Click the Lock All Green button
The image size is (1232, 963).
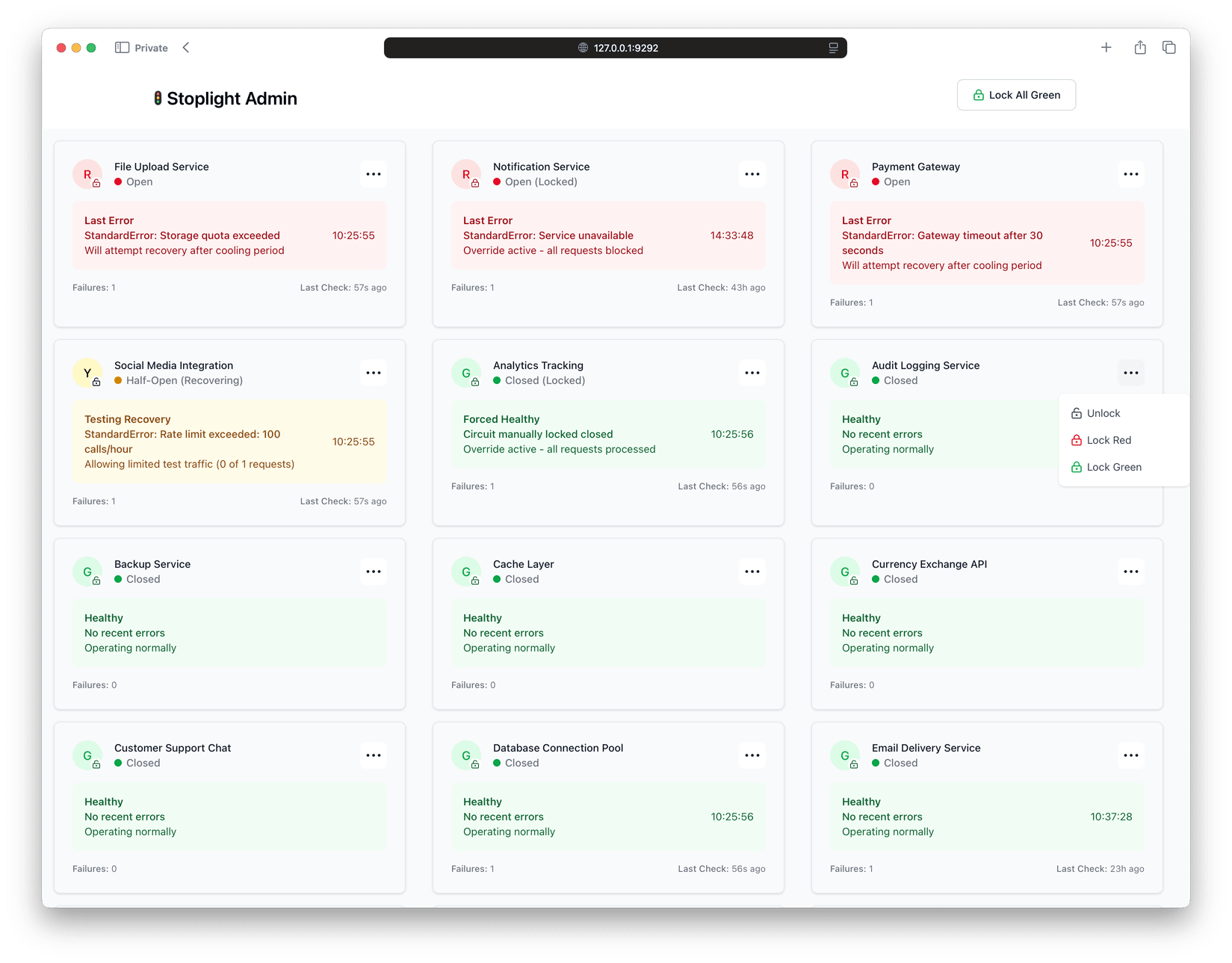point(1016,95)
